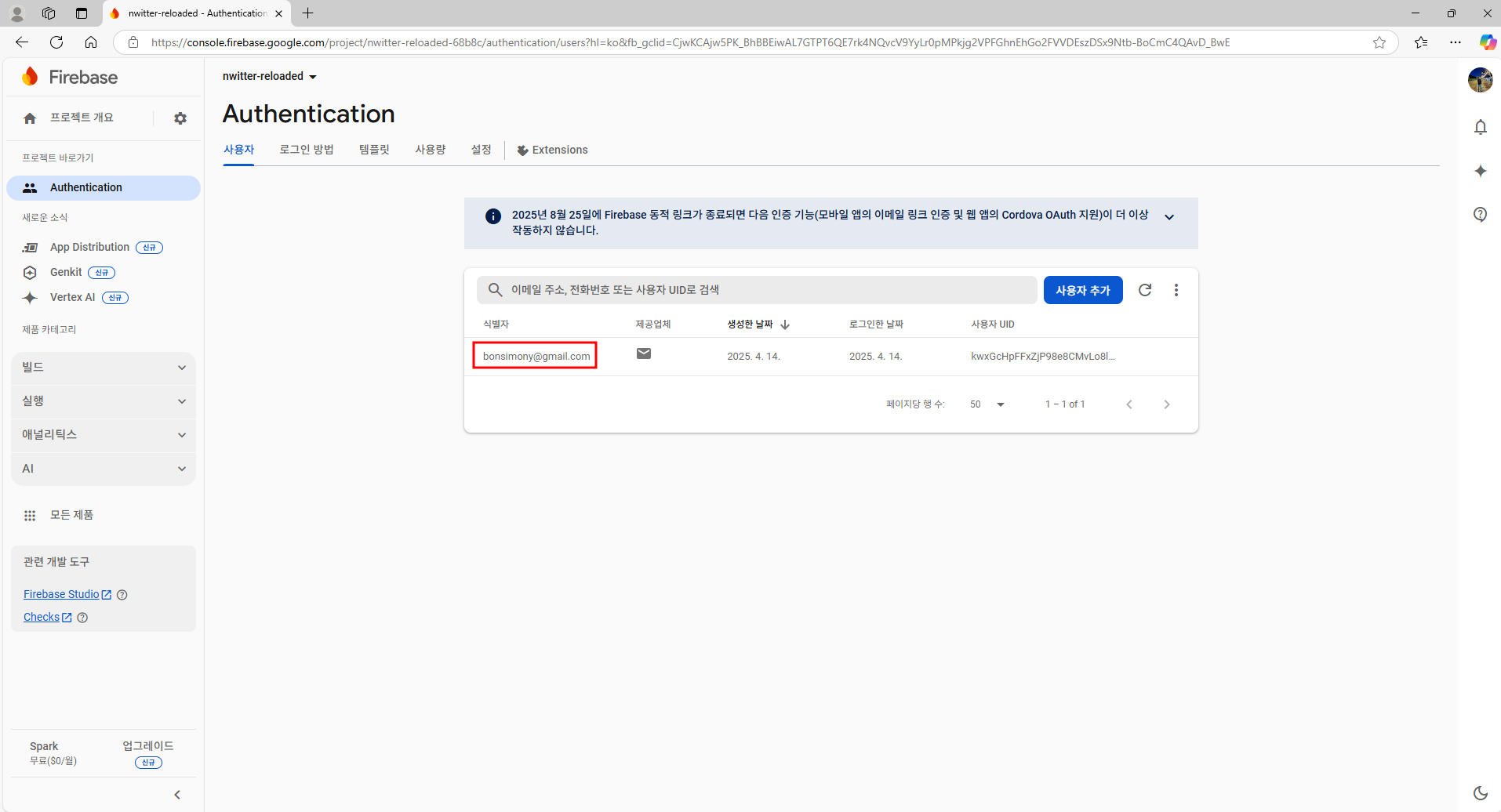Collapse the sidebar with chevron
This screenshot has height=812, width=1501.
click(177, 795)
